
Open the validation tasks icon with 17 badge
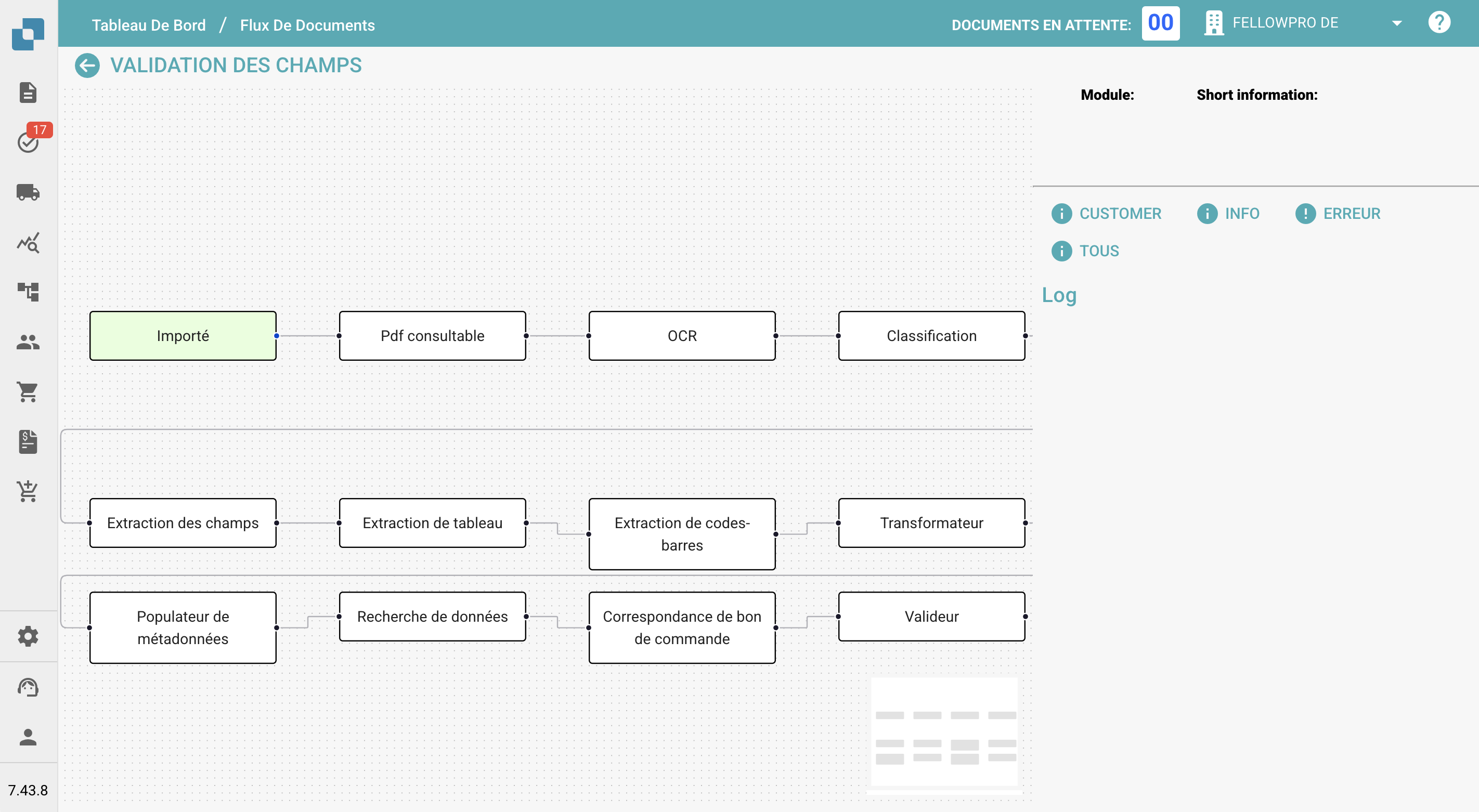[x=28, y=141]
